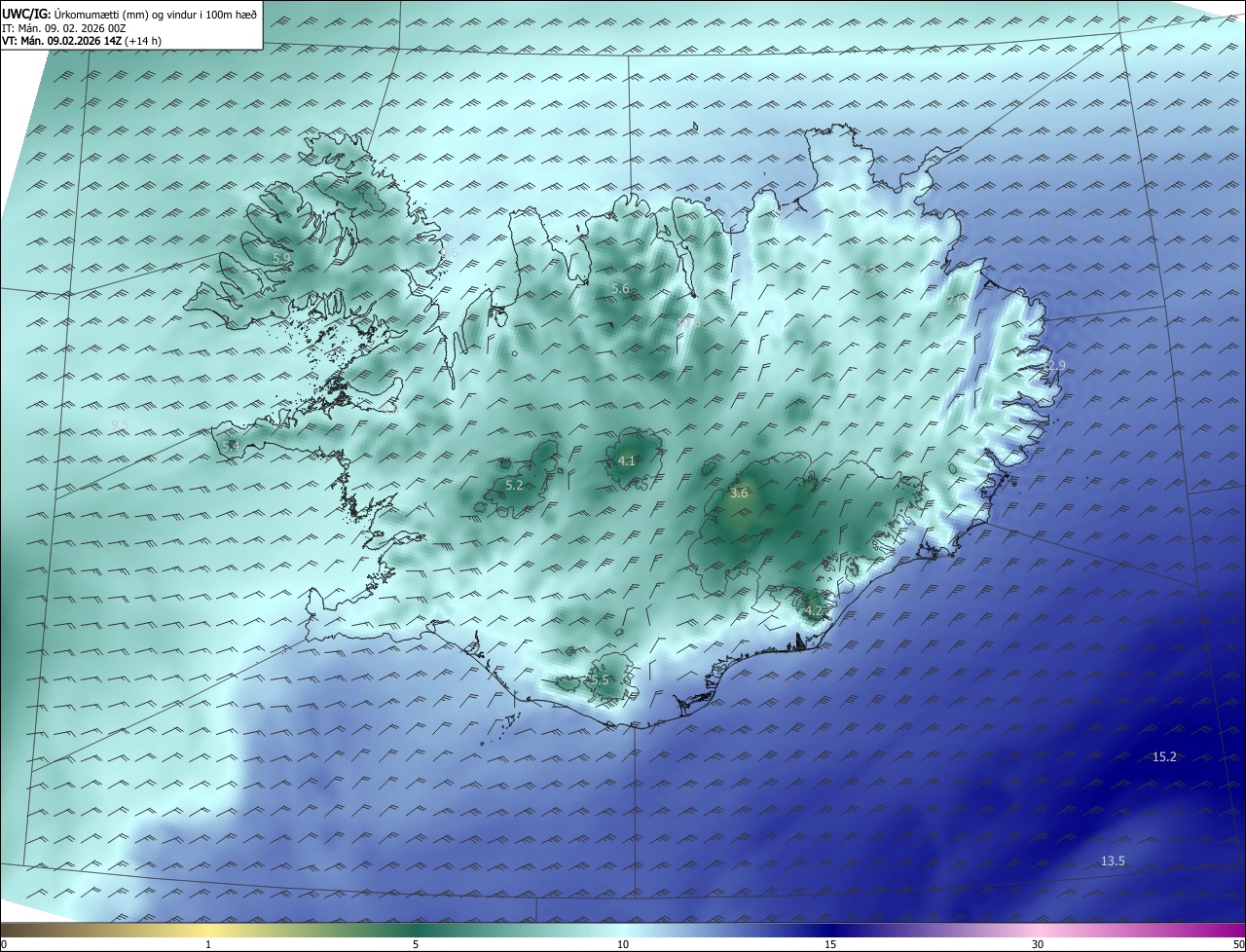The width and height of the screenshot is (1246, 952).
Task: Click the 15.2 value over the southeast ocean
Action: (x=1164, y=756)
